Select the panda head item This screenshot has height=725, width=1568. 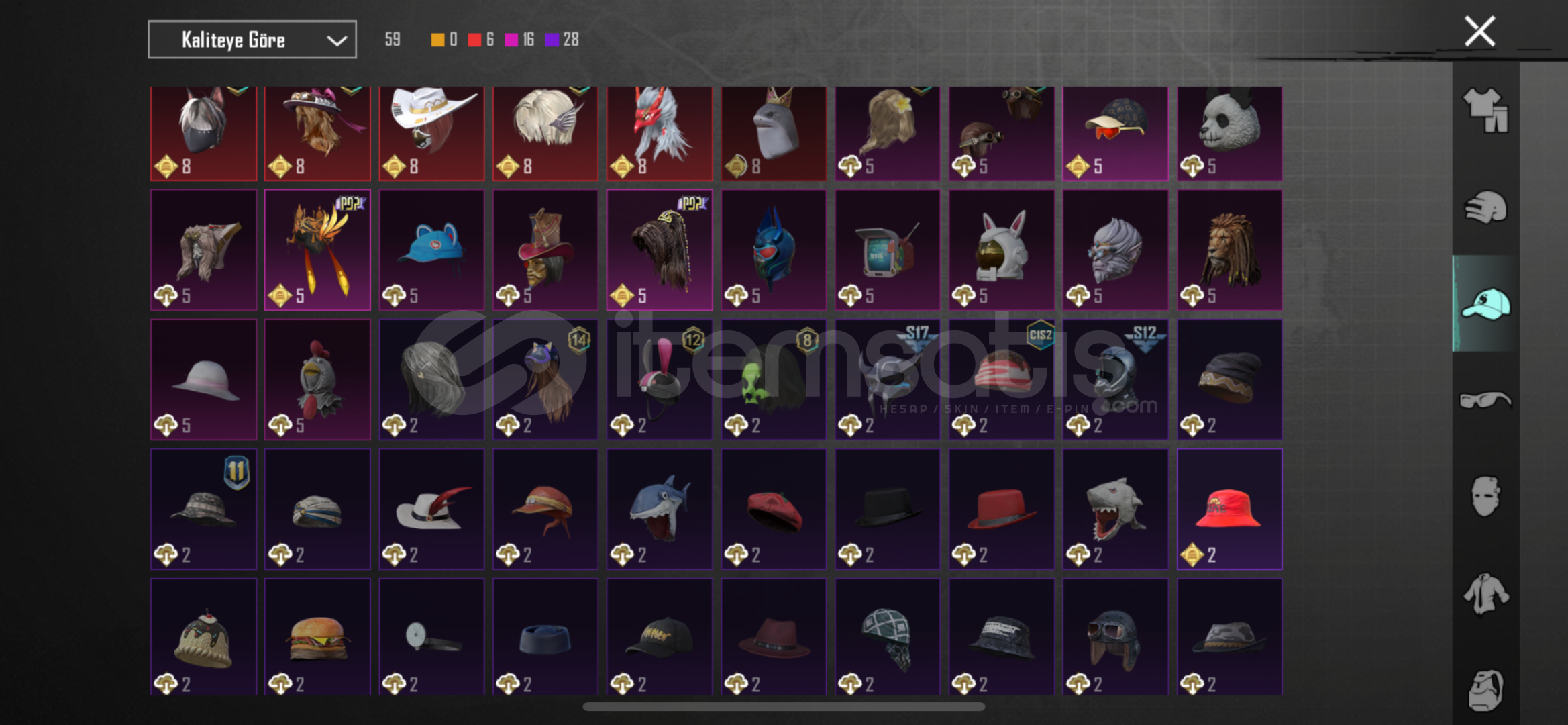[1229, 133]
